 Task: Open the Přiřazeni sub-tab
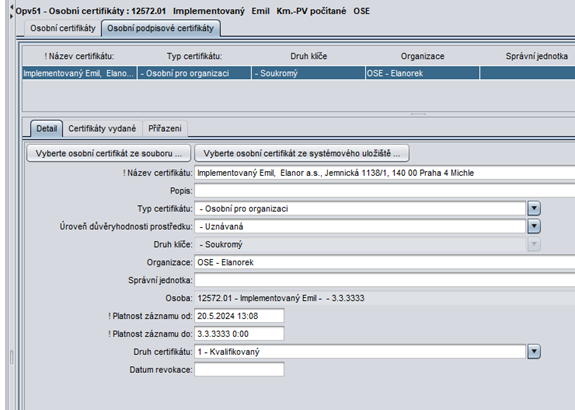pos(165,129)
